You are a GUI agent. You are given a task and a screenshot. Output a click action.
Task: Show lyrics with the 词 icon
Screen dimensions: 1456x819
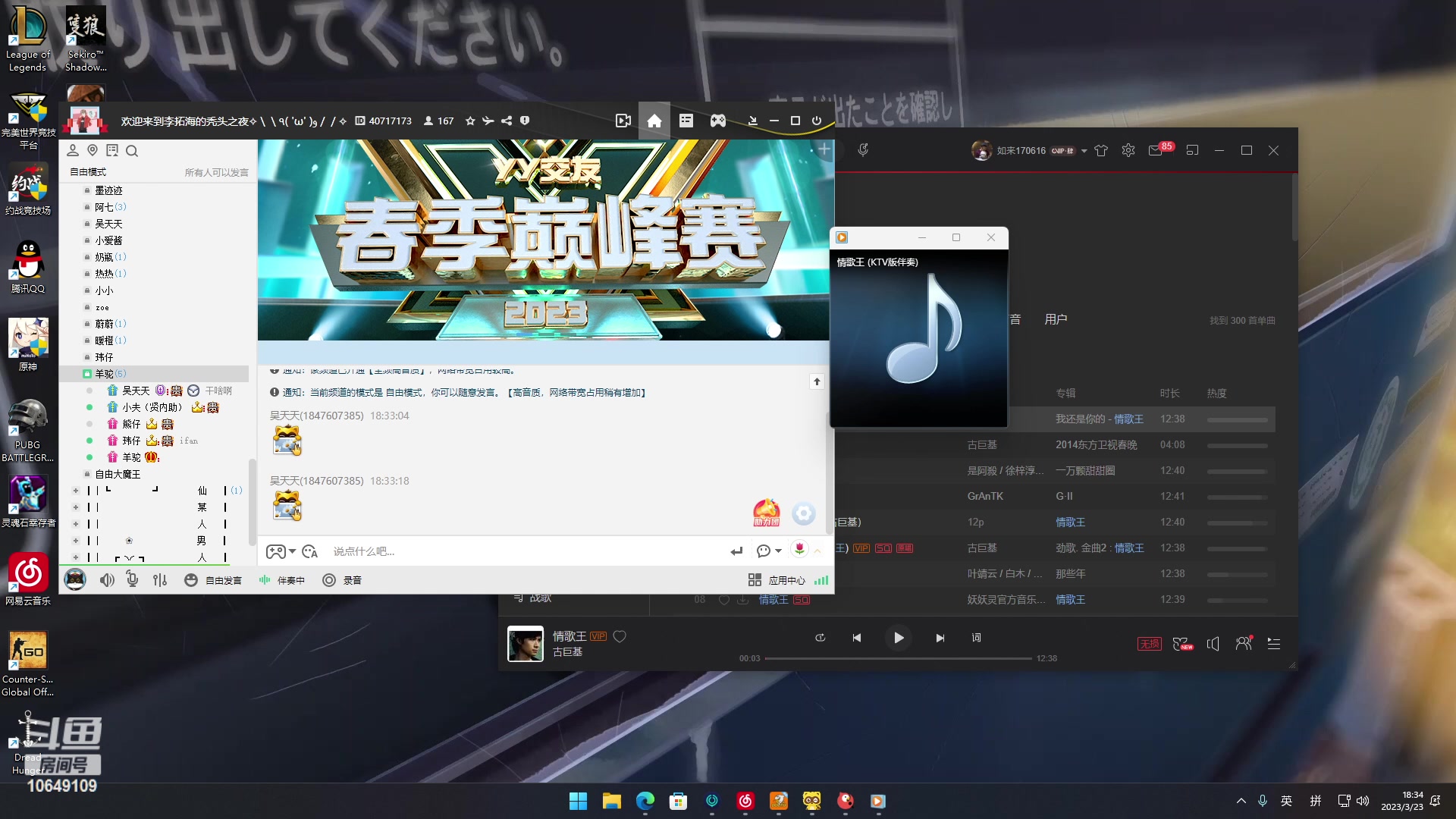tap(977, 638)
